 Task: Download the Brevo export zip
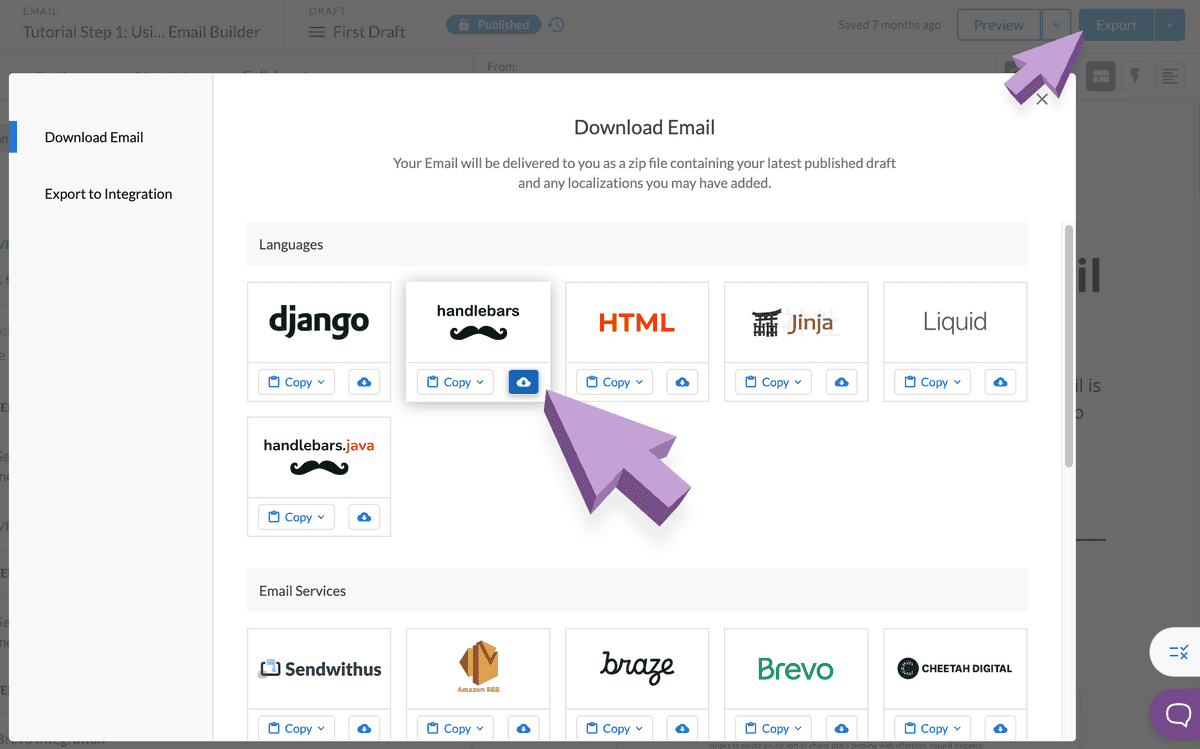(x=841, y=728)
